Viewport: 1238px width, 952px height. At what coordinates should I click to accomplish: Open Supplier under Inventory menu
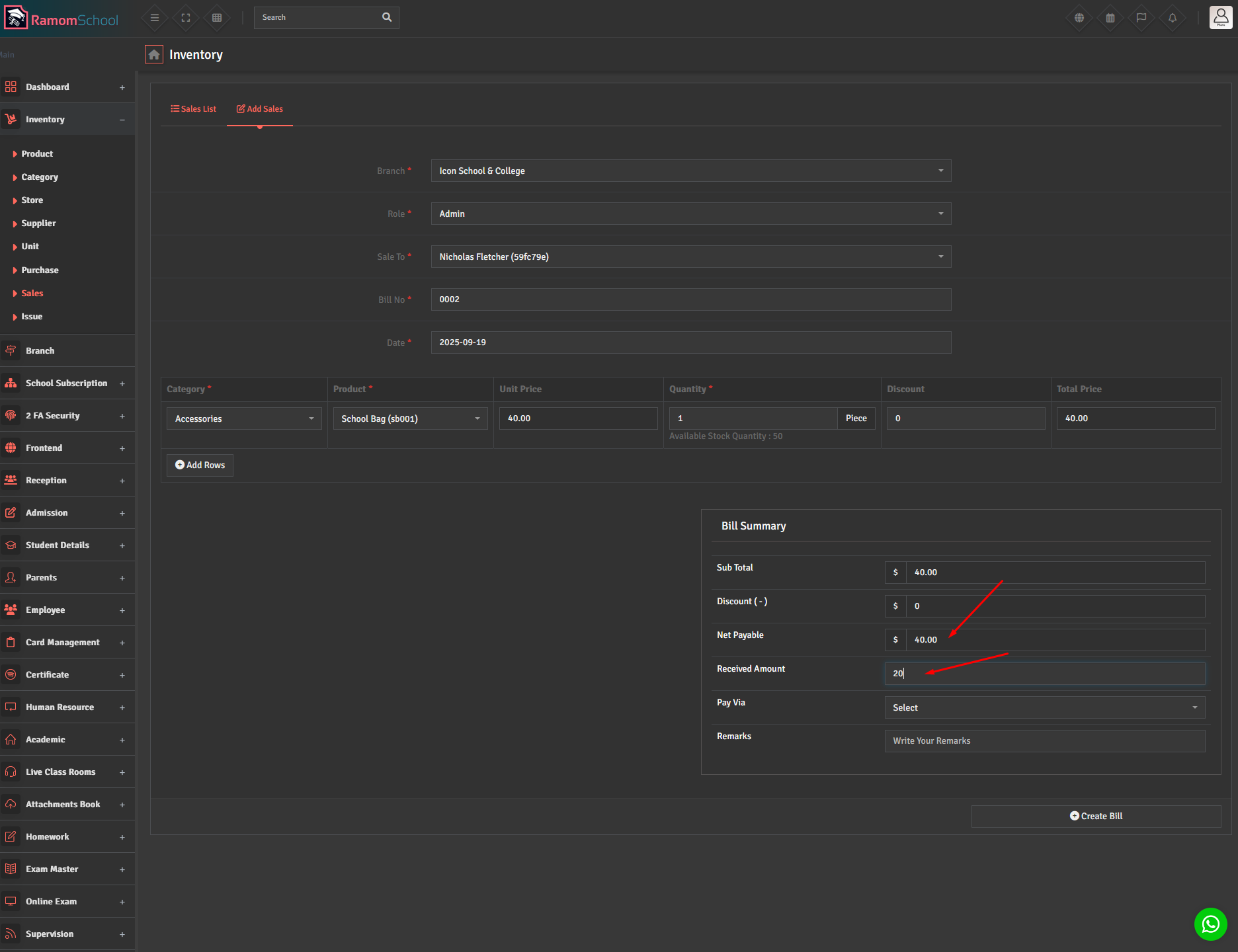[x=38, y=223]
